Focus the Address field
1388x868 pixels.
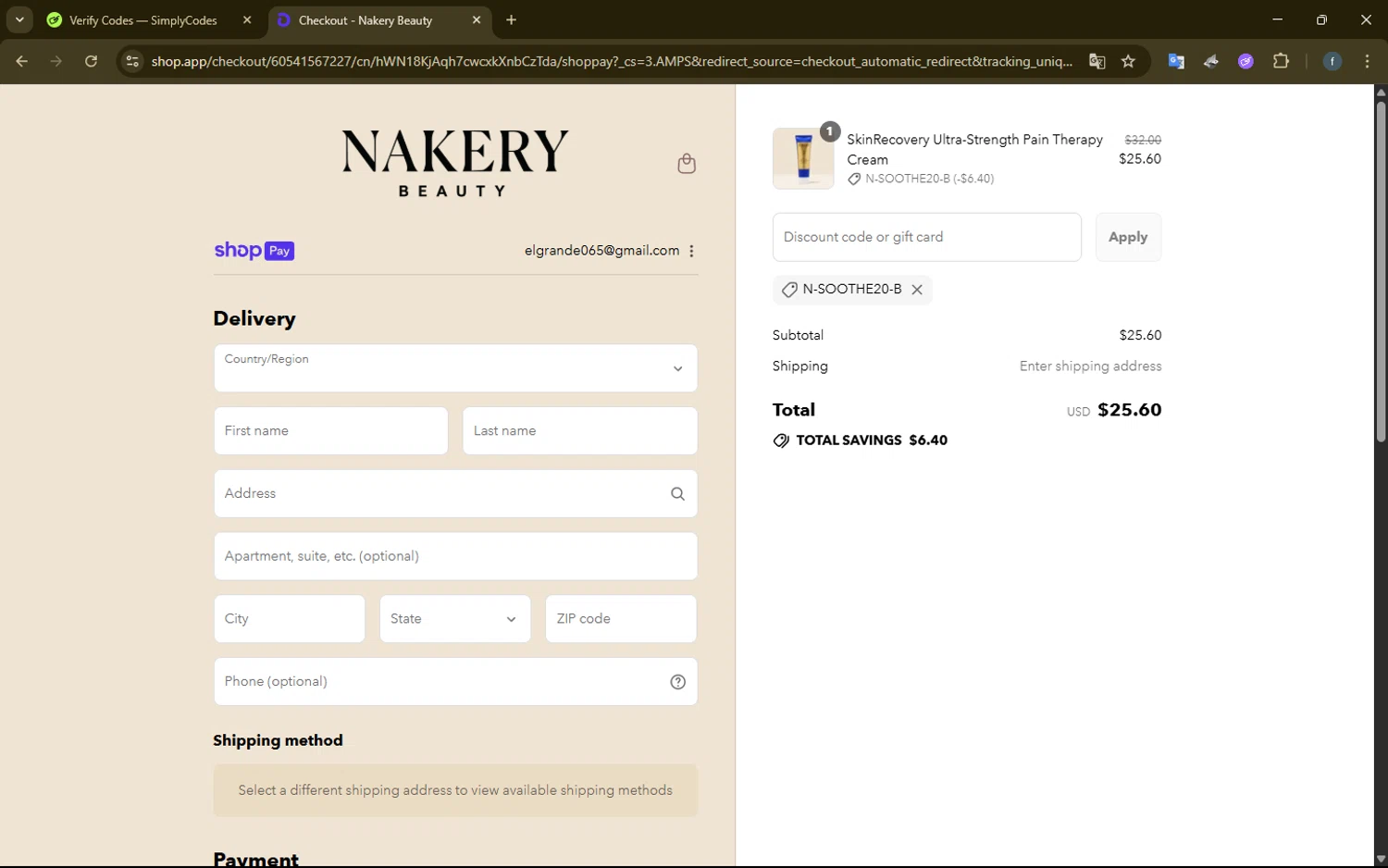(x=455, y=494)
